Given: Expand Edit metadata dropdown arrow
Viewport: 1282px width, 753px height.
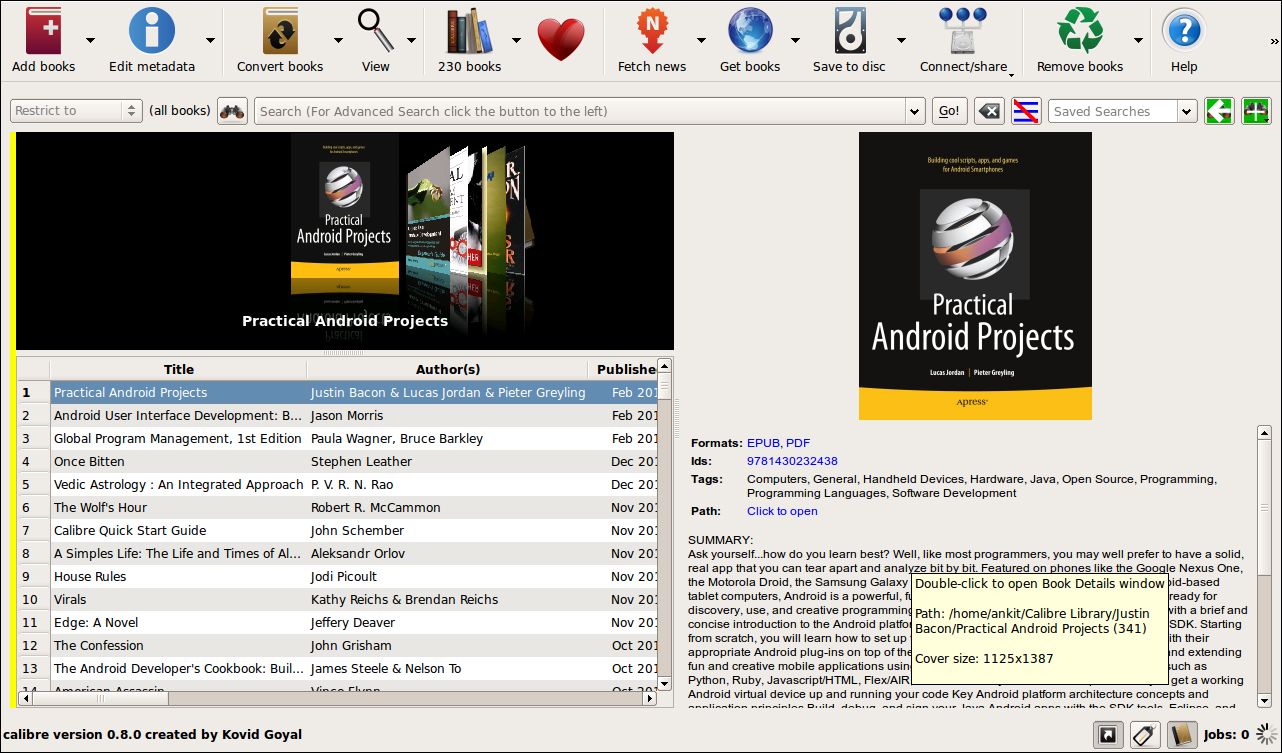Looking at the screenshot, I should (210, 41).
